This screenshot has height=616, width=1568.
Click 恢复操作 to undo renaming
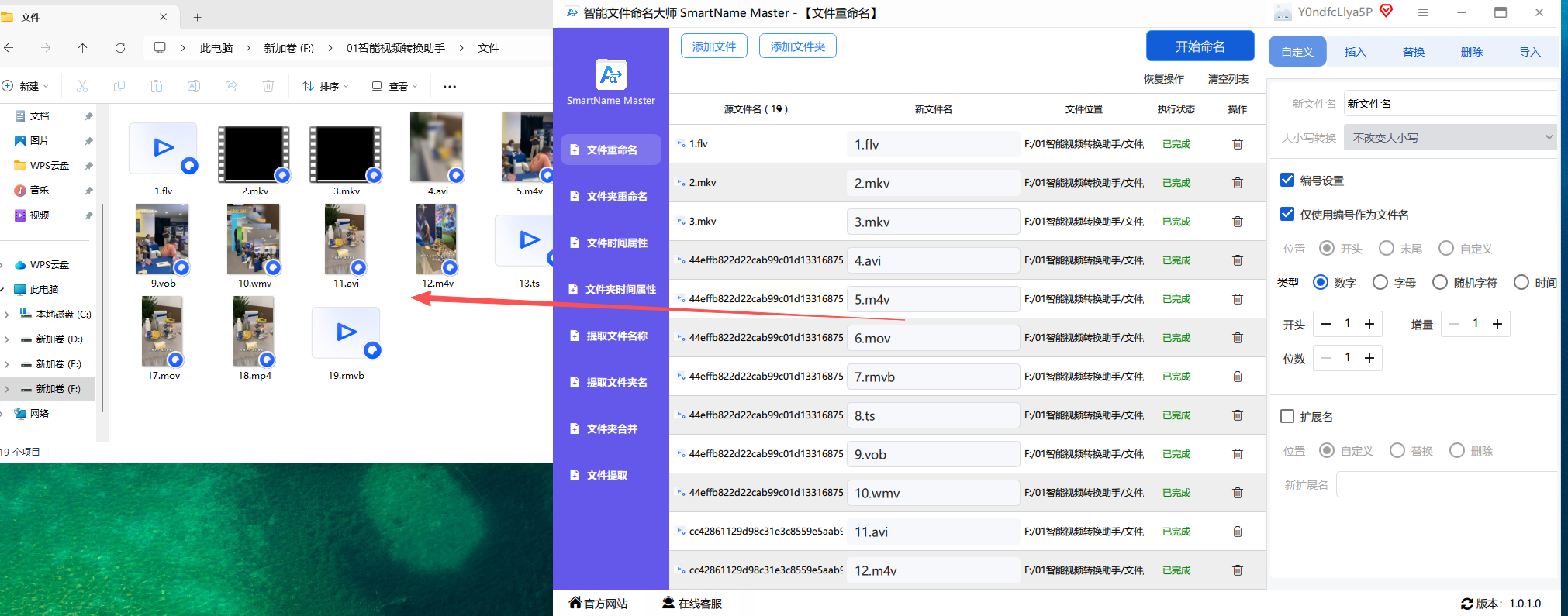1164,79
